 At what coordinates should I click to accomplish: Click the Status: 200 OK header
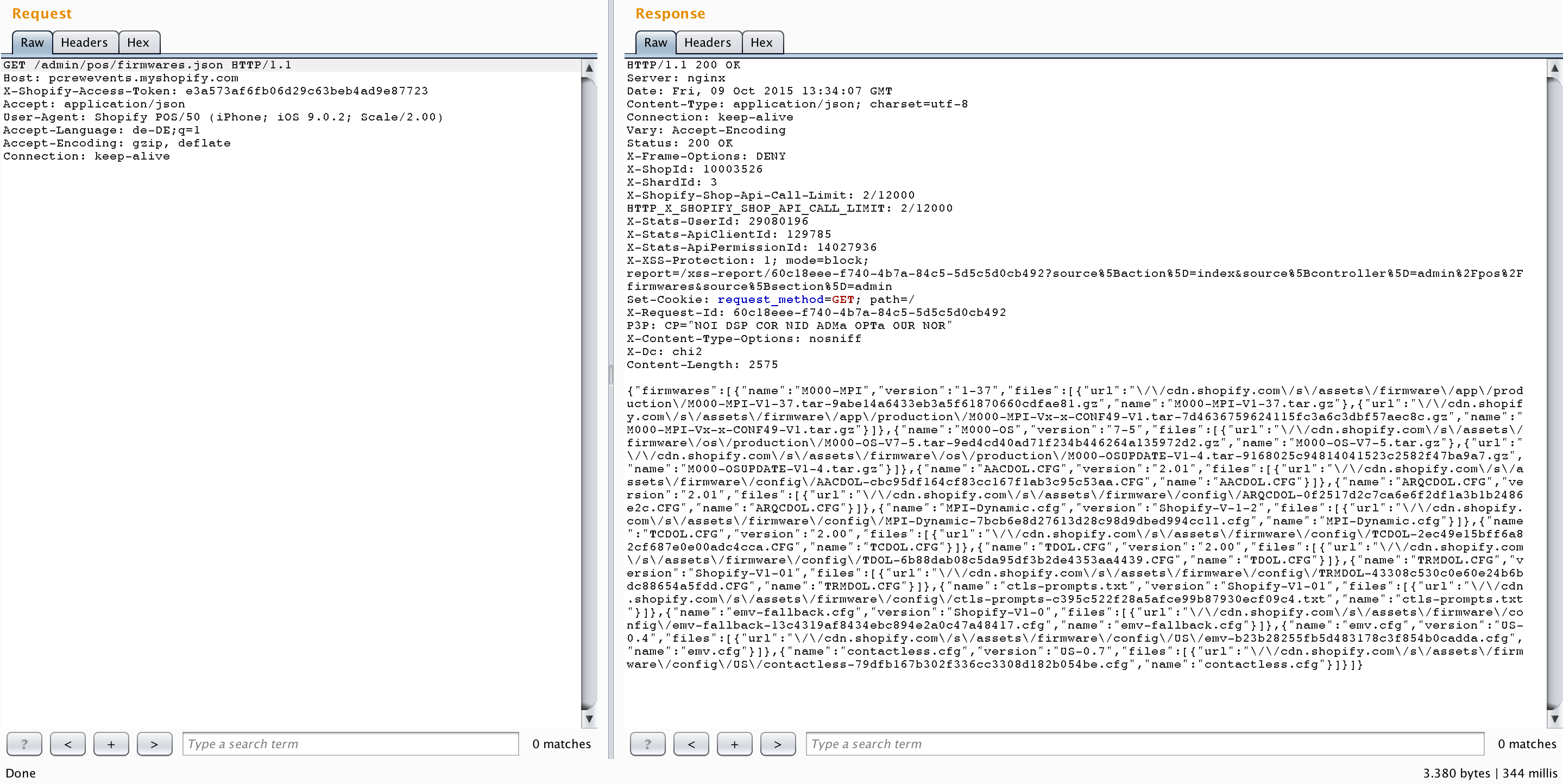point(679,143)
